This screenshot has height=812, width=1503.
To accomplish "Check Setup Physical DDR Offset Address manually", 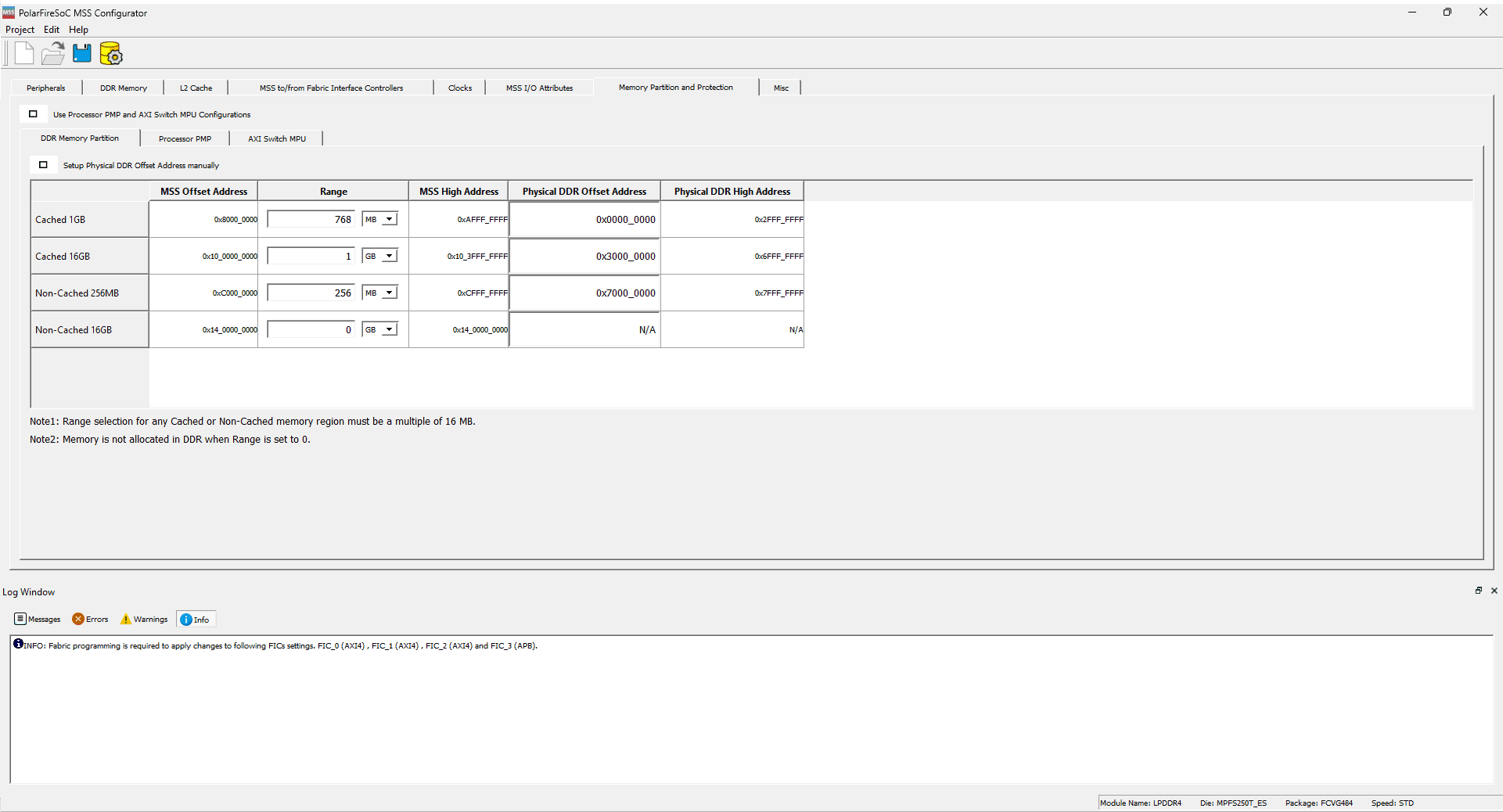I will 43,165.
